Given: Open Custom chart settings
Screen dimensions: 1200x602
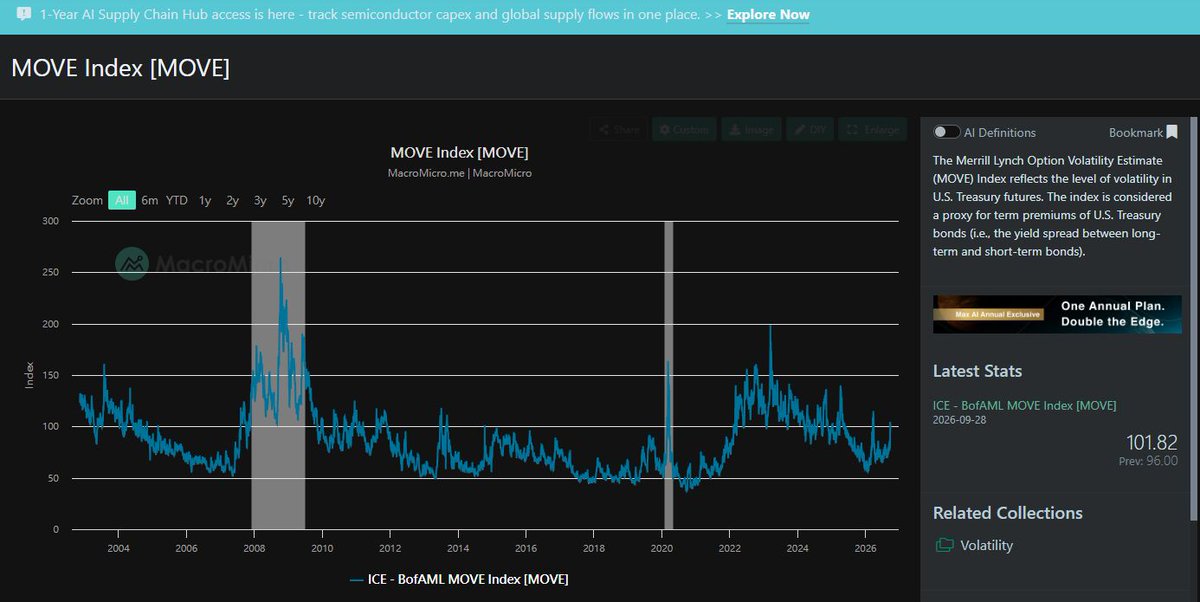Looking at the screenshot, I should click(x=683, y=130).
